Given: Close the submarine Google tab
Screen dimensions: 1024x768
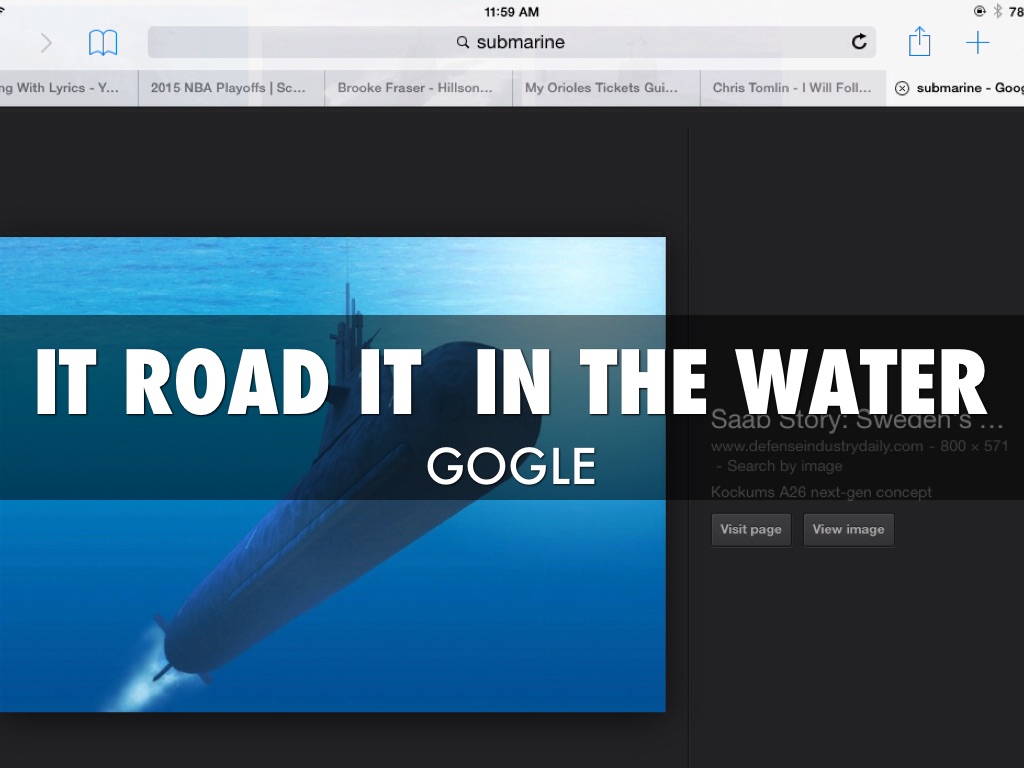Looking at the screenshot, I should point(902,88).
